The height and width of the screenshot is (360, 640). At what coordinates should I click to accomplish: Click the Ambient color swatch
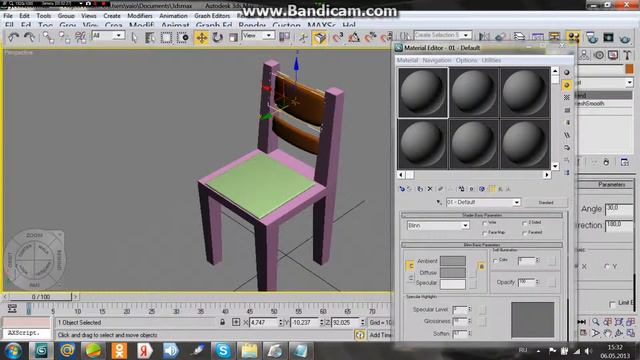point(453,261)
